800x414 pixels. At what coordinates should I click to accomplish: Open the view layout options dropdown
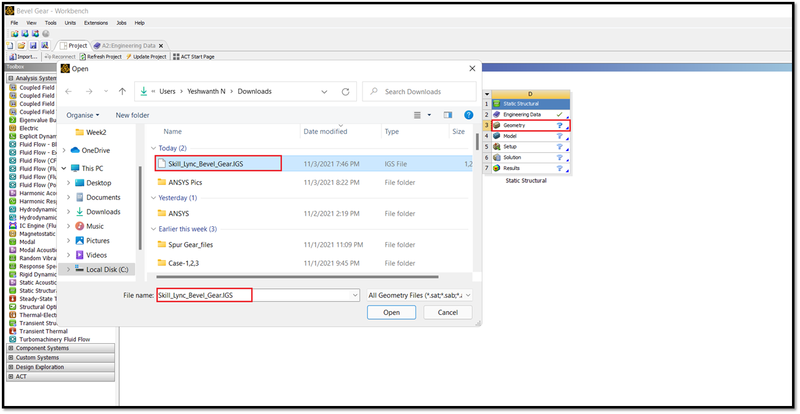click(430, 115)
